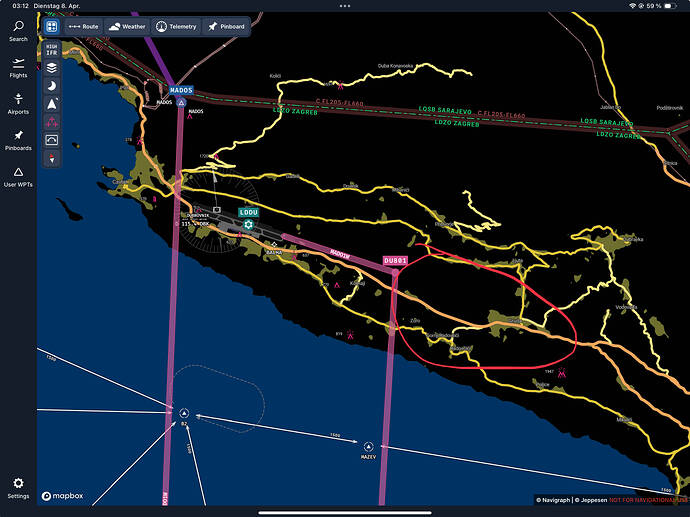Screen dimensions: 690x517
Task: Click the Navigraph Jeppesen copyright text
Action: [x=571, y=500]
